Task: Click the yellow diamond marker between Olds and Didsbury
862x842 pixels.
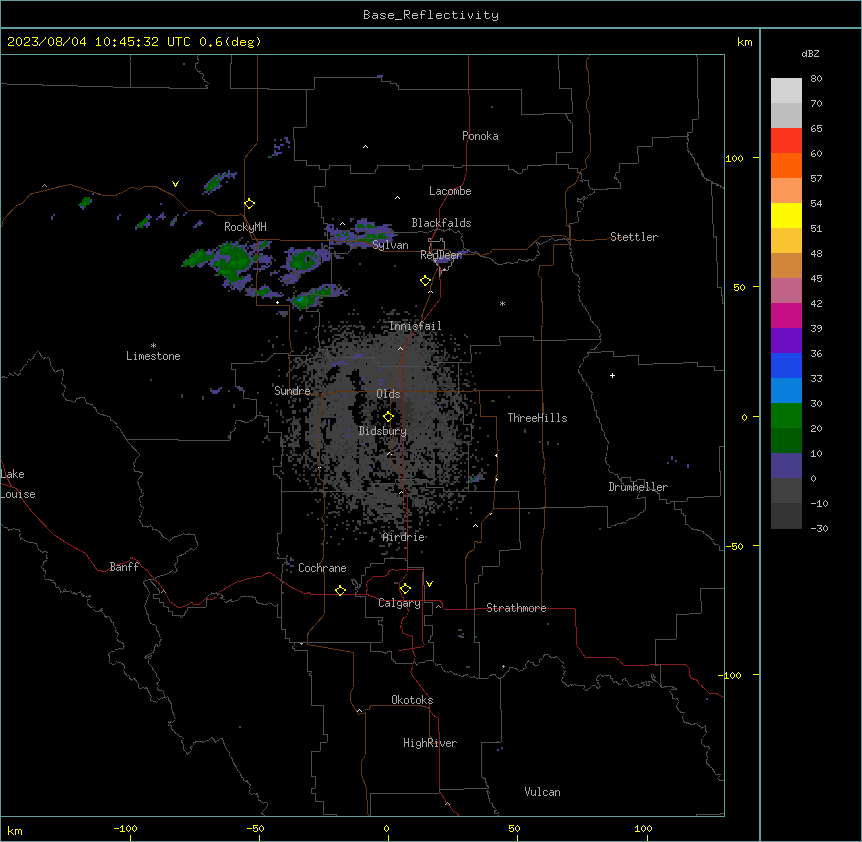Action: pyautogui.click(x=388, y=417)
